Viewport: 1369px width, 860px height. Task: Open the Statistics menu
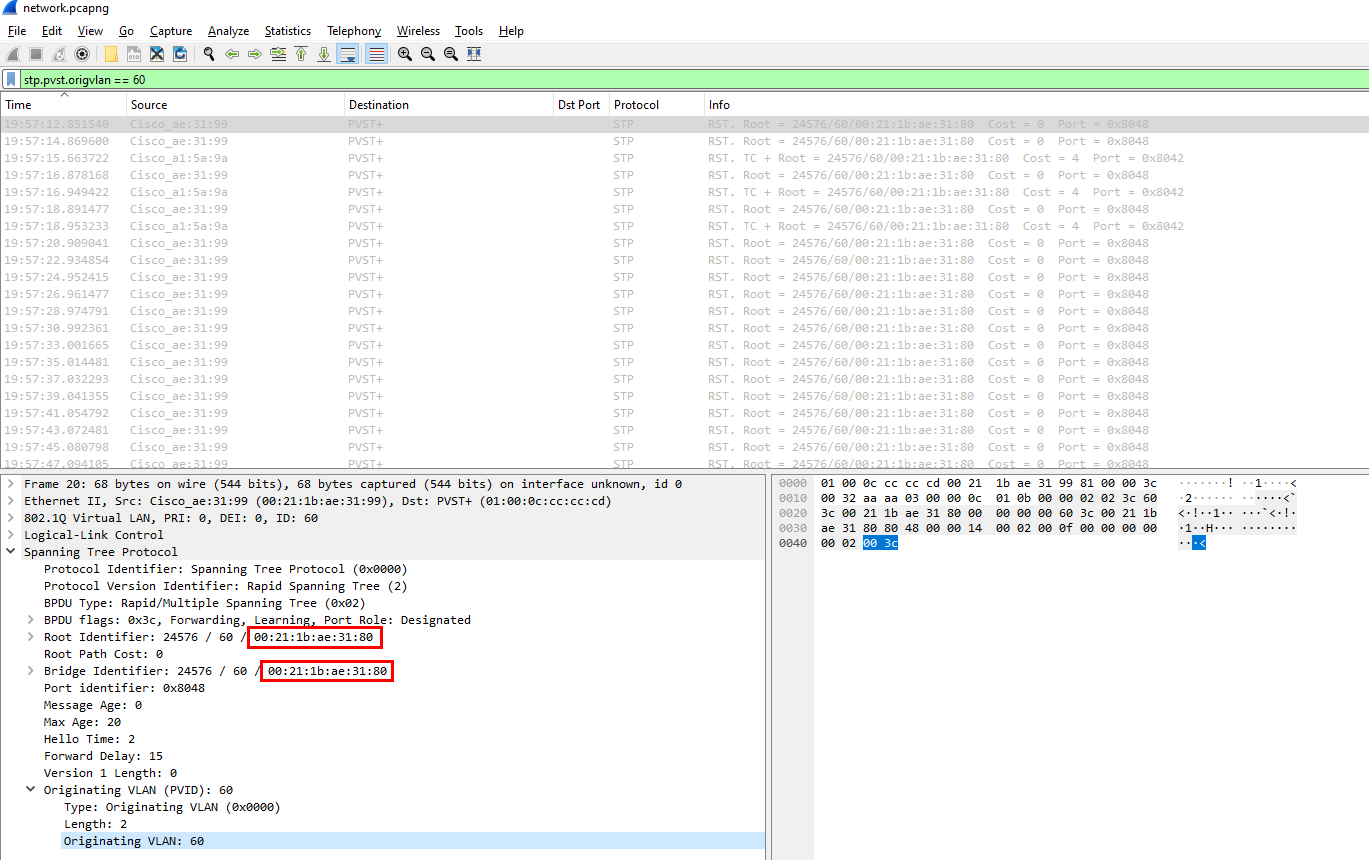287,31
